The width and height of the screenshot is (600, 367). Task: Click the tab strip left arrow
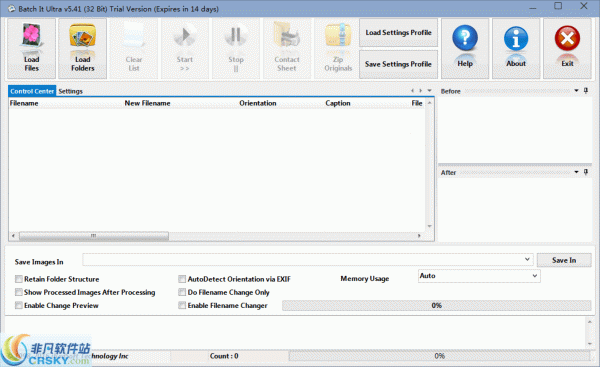coord(412,91)
